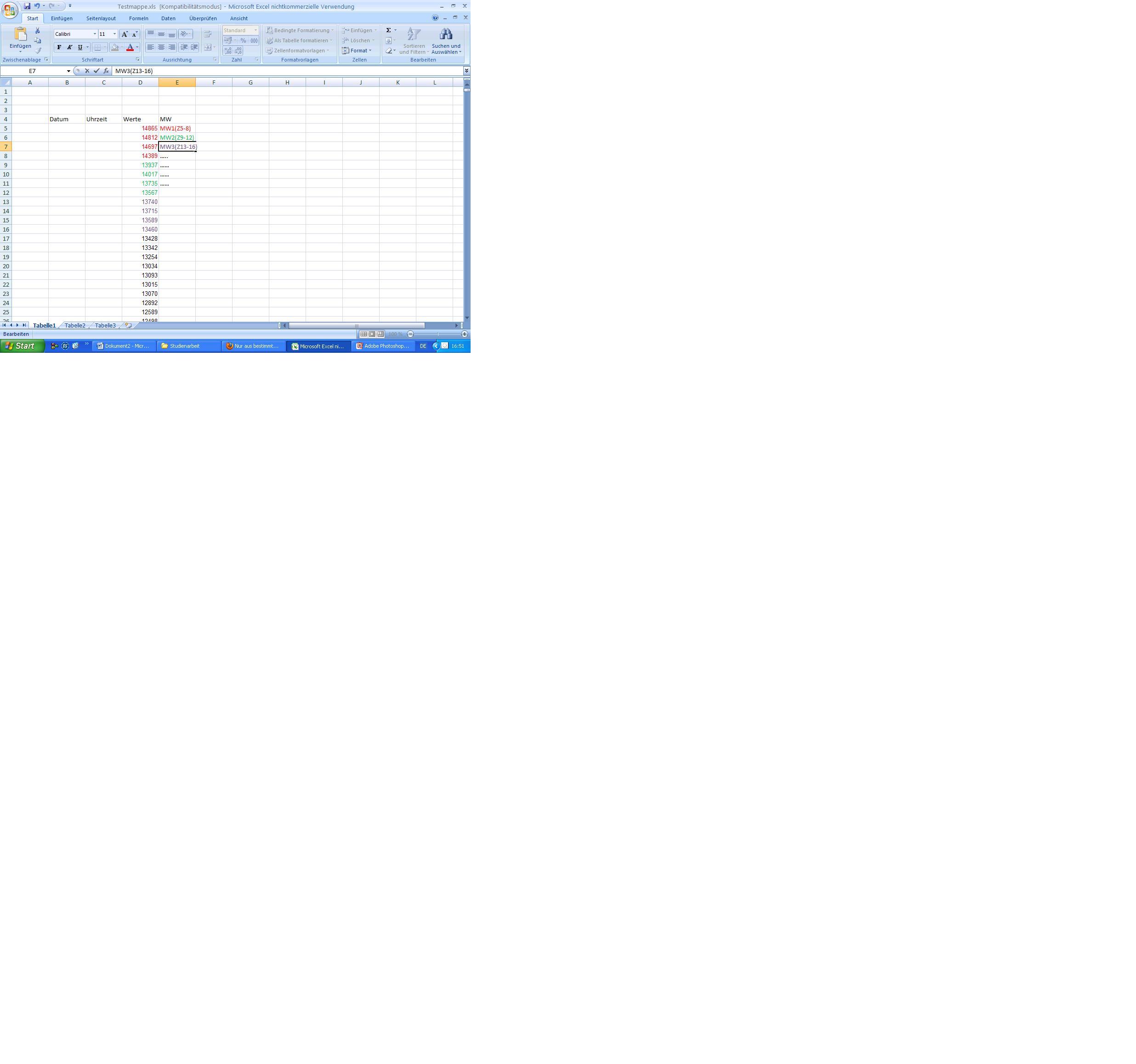
Task: Open the insert function fx dialog
Action: click(x=106, y=71)
